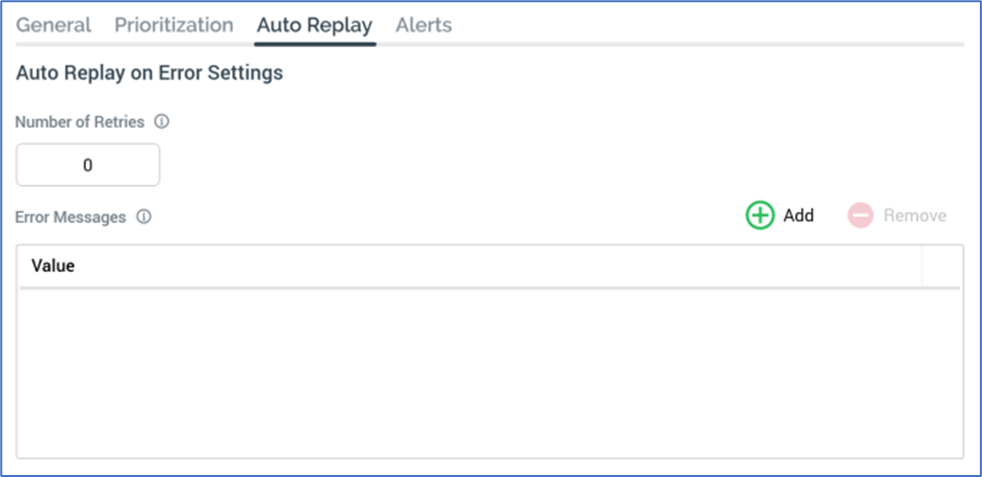Click the divider line under the Value header
The height and width of the screenshot is (477, 982).
click(x=490, y=288)
